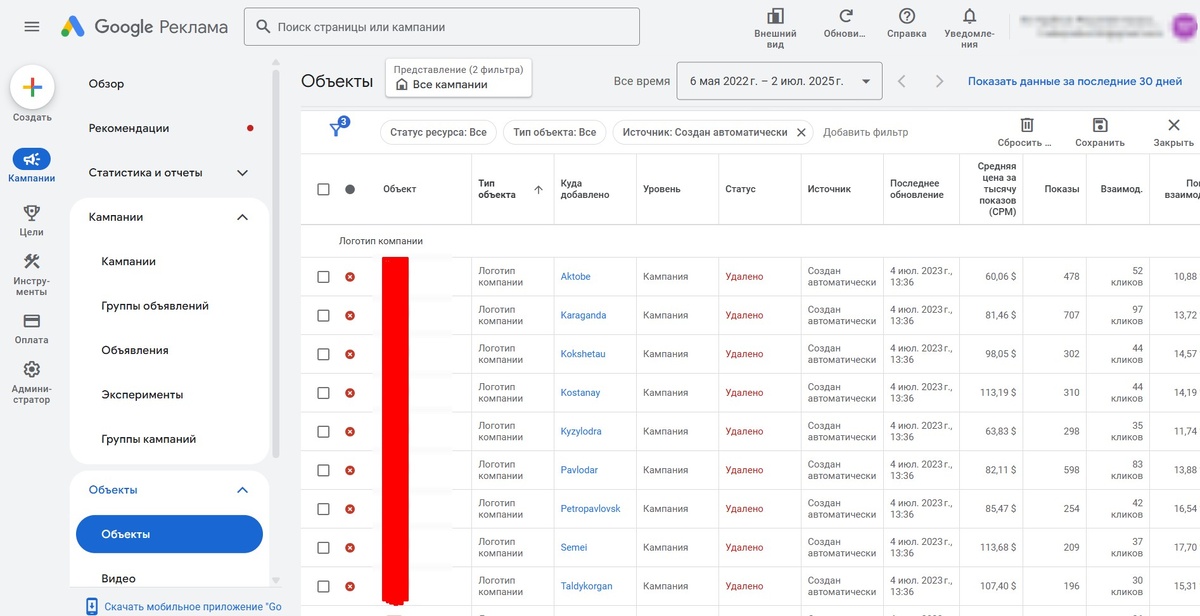Click the Refresh icon in header
This screenshot has width=1200, height=616.
point(846,16)
